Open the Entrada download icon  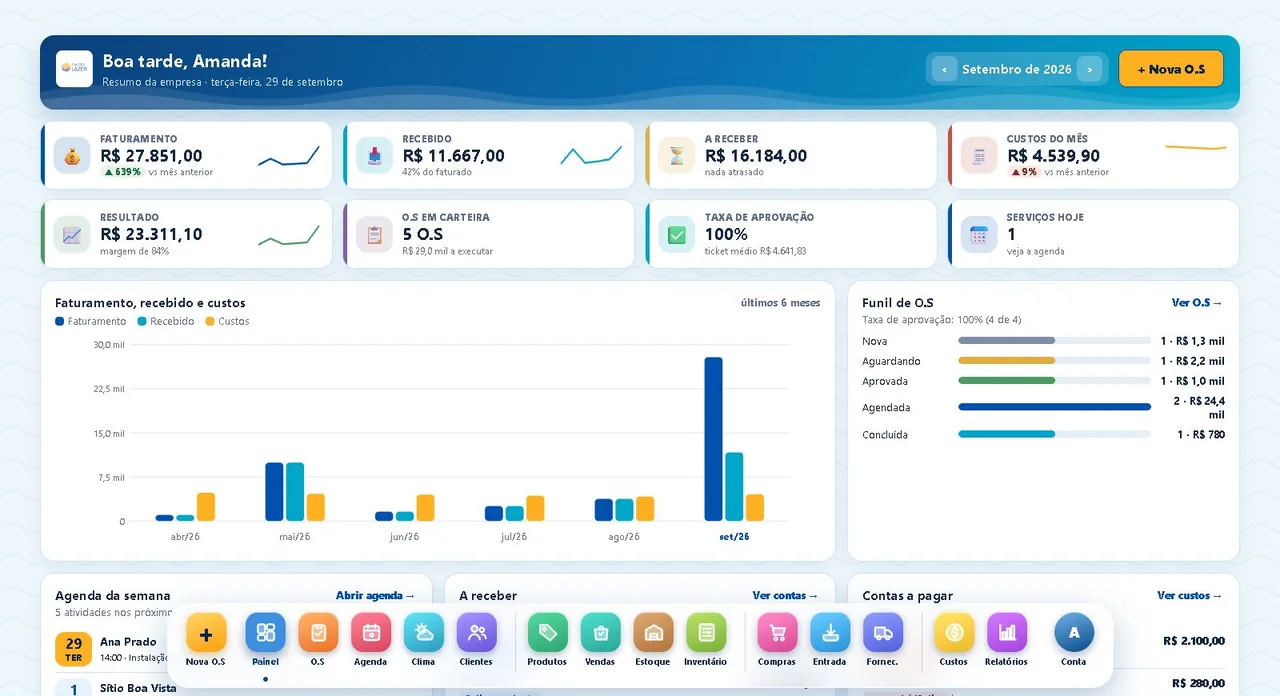(x=830, y=633)
